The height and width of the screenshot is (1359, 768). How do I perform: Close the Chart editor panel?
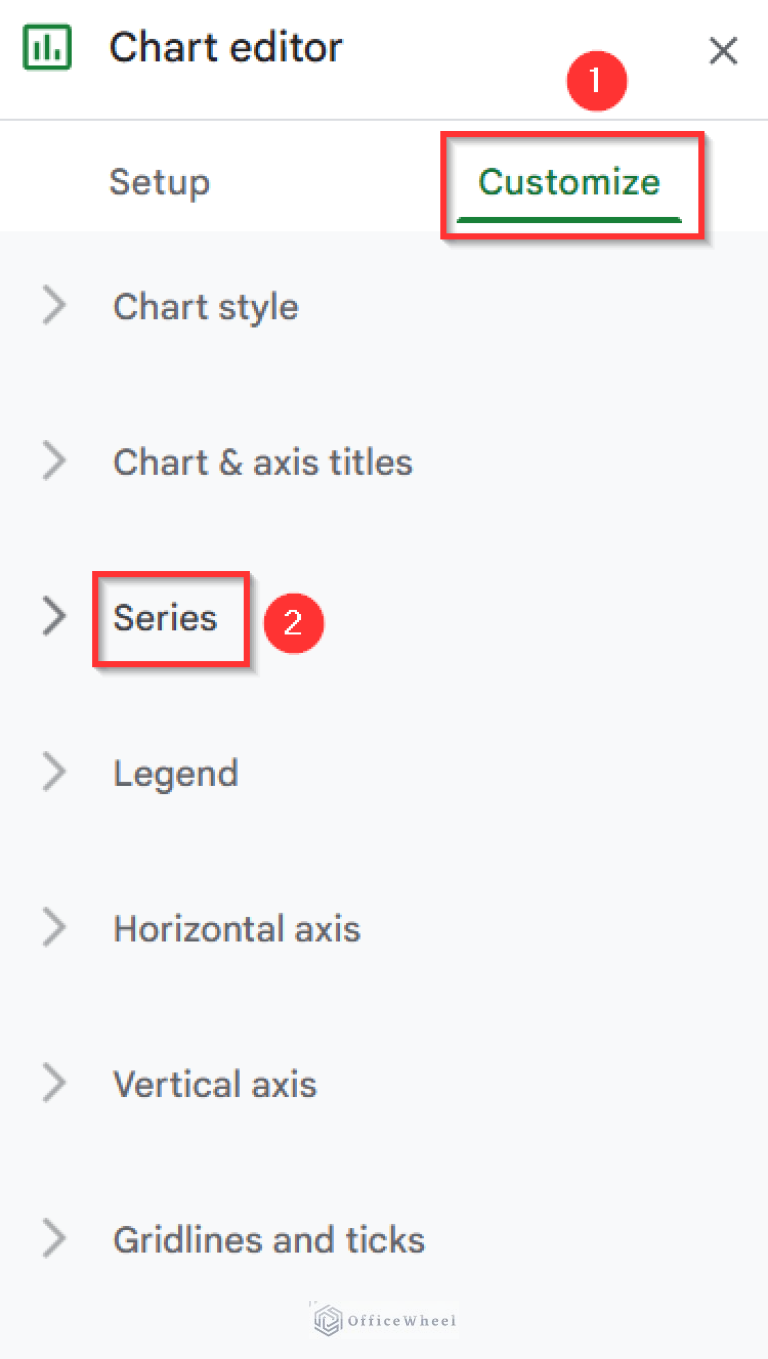723,51
